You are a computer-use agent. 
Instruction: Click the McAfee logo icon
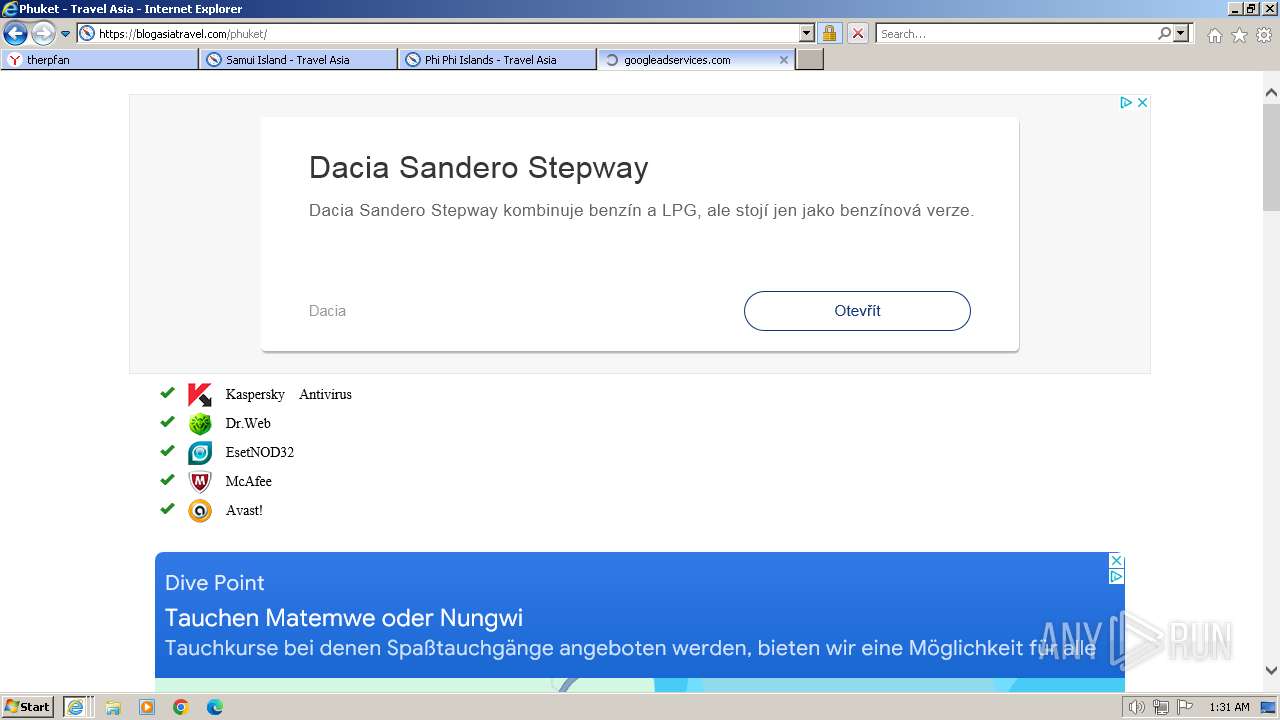click(200, 482)
